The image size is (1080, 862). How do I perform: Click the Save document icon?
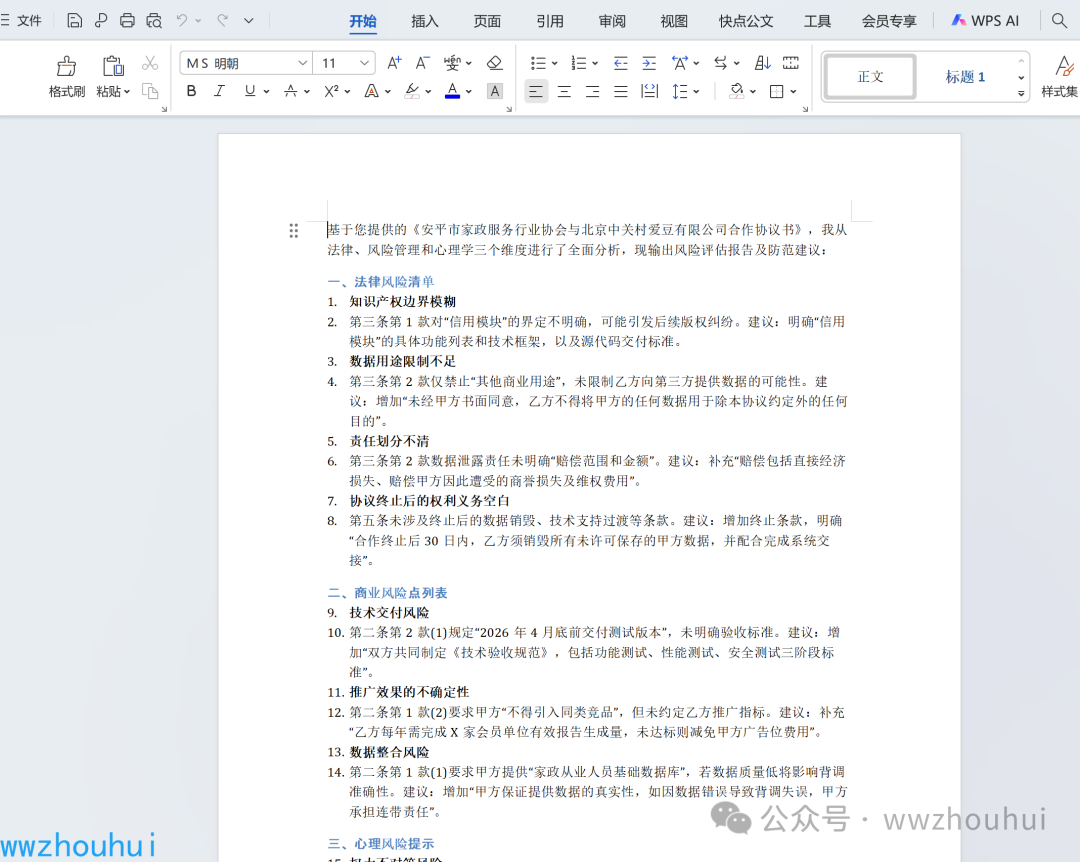(75, 20)
